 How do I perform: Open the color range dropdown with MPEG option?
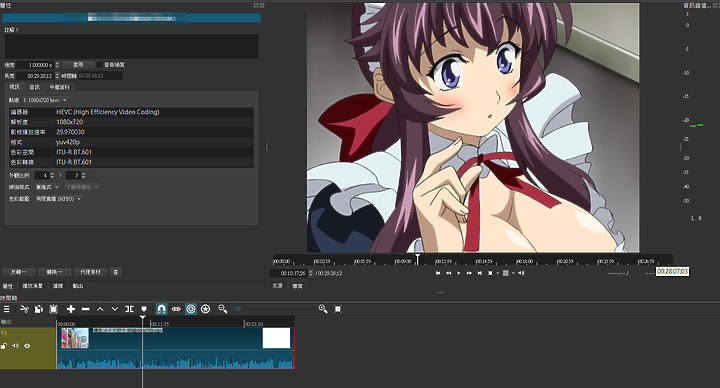[59, 199]
